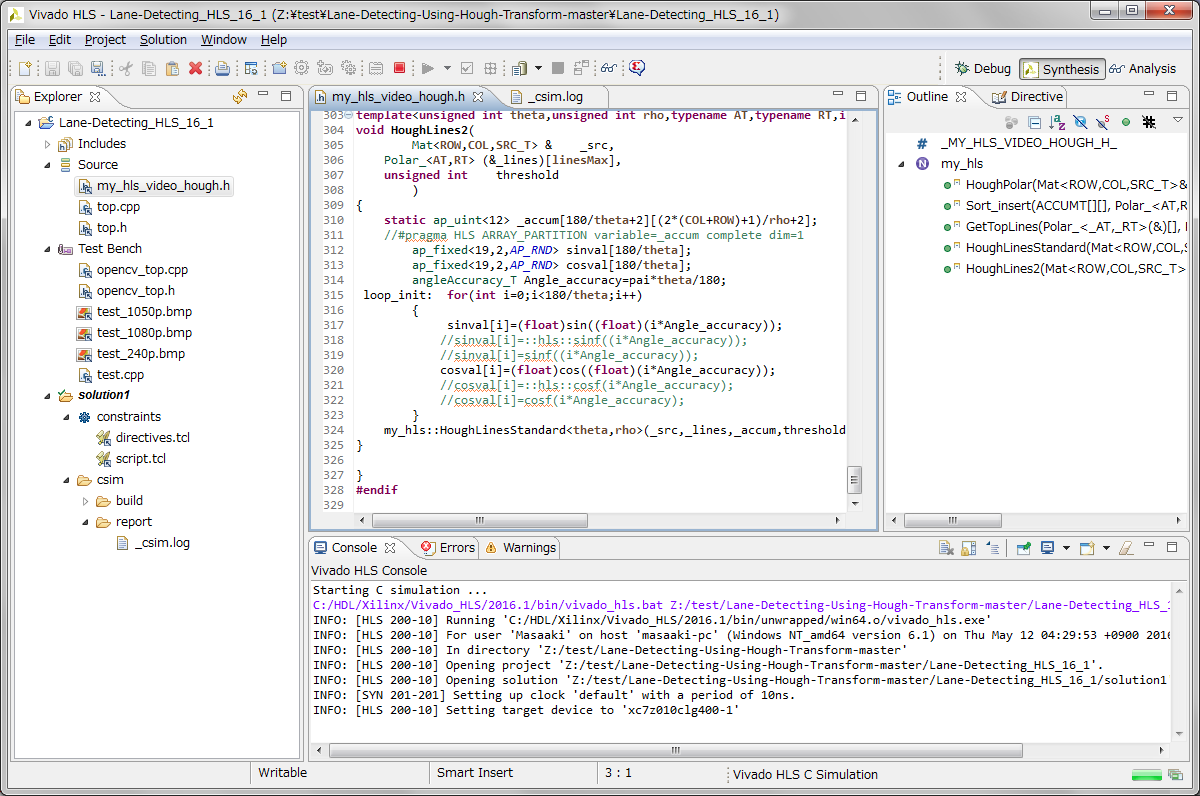Click the Open Console icon
The image size is (1200, 796).
coord(1087,548)
